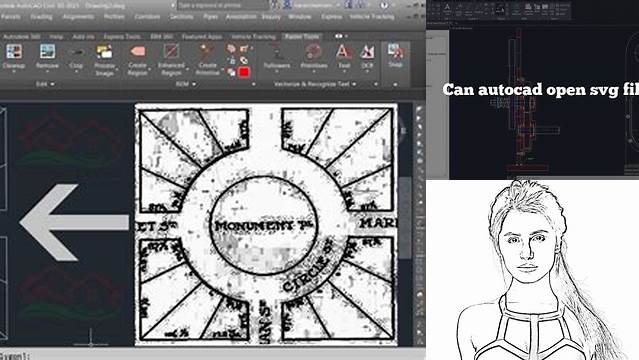Activate the Enhanced Region tool

(x=171, y=60)
